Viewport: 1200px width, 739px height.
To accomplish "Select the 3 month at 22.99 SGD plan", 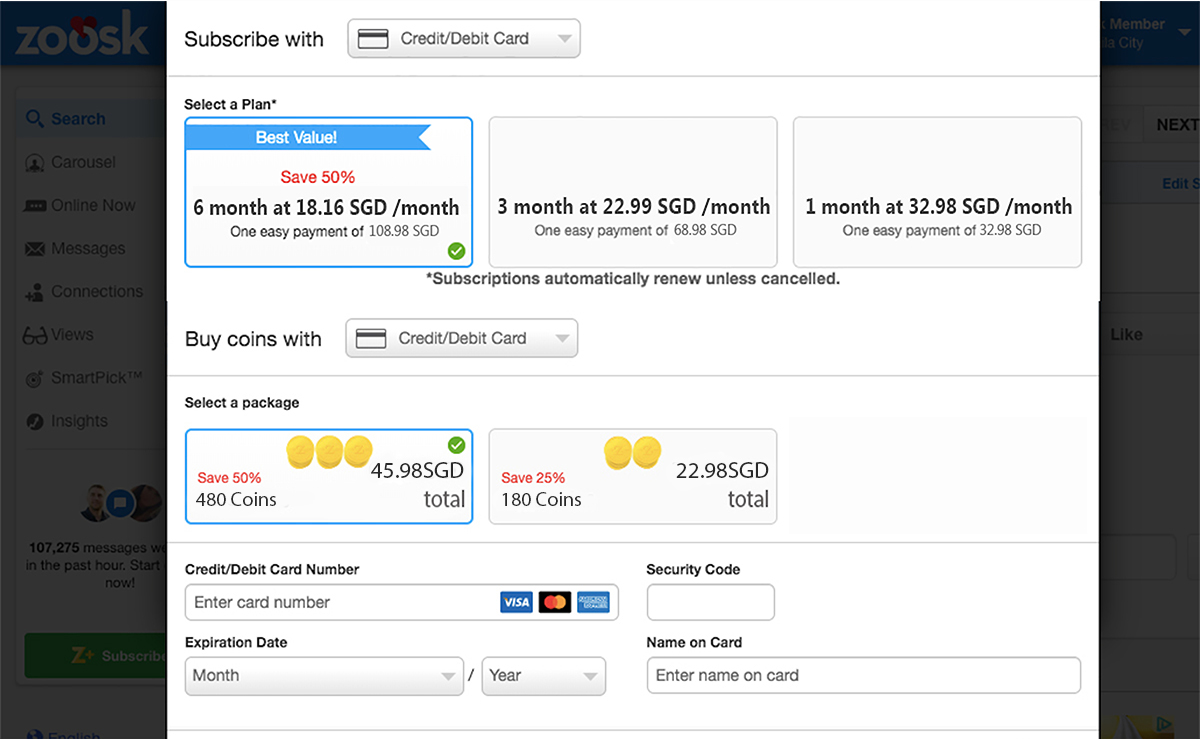I will [633, 192].
